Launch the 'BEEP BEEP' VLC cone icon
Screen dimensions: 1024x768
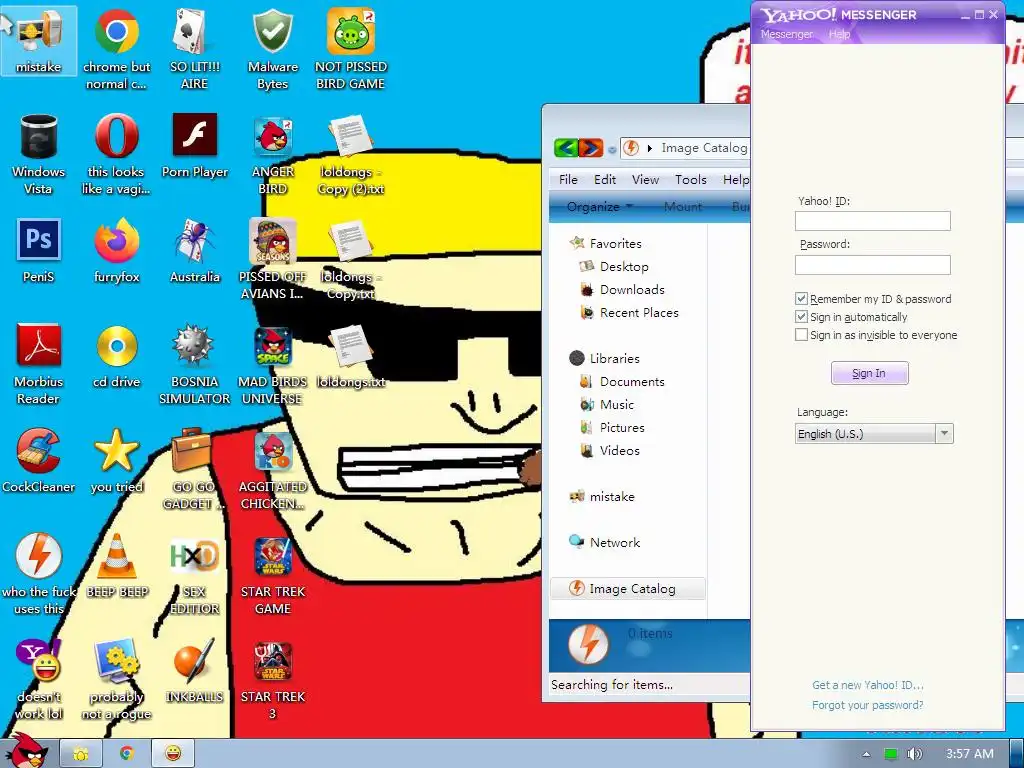pyautogui.click(x=117, y=566)
